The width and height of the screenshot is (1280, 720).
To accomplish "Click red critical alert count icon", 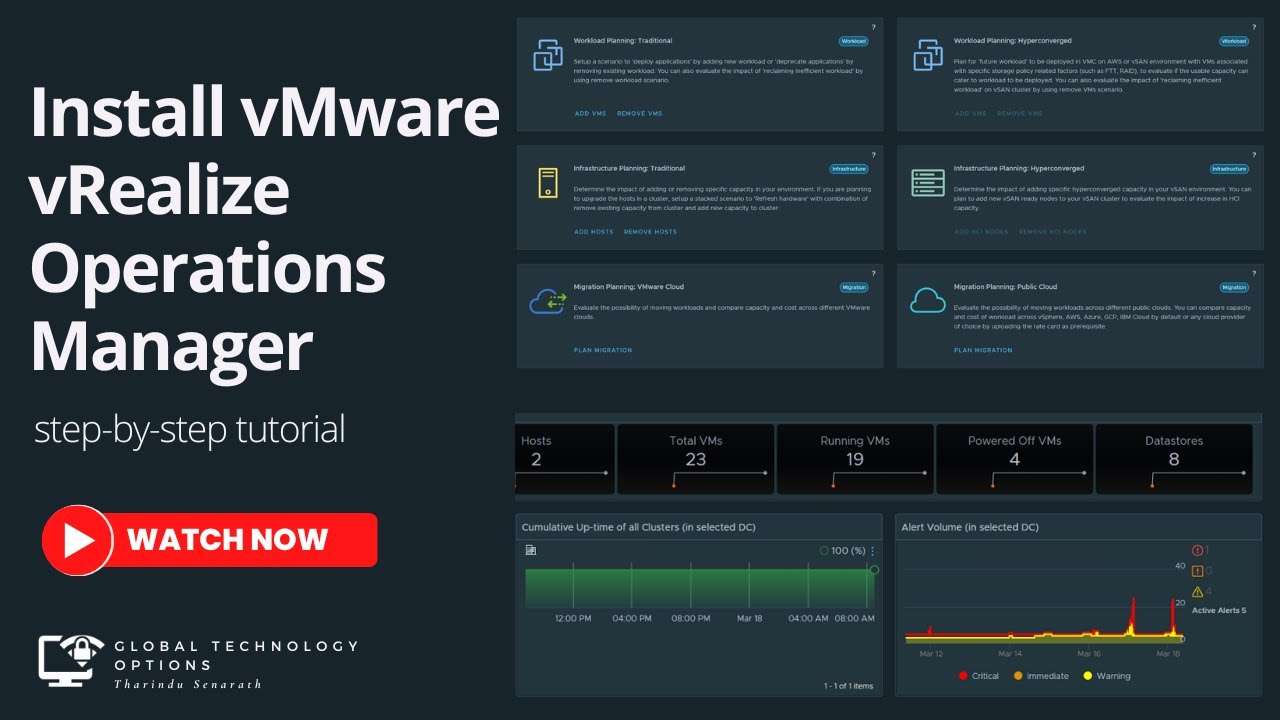I will pos(1197,550).
